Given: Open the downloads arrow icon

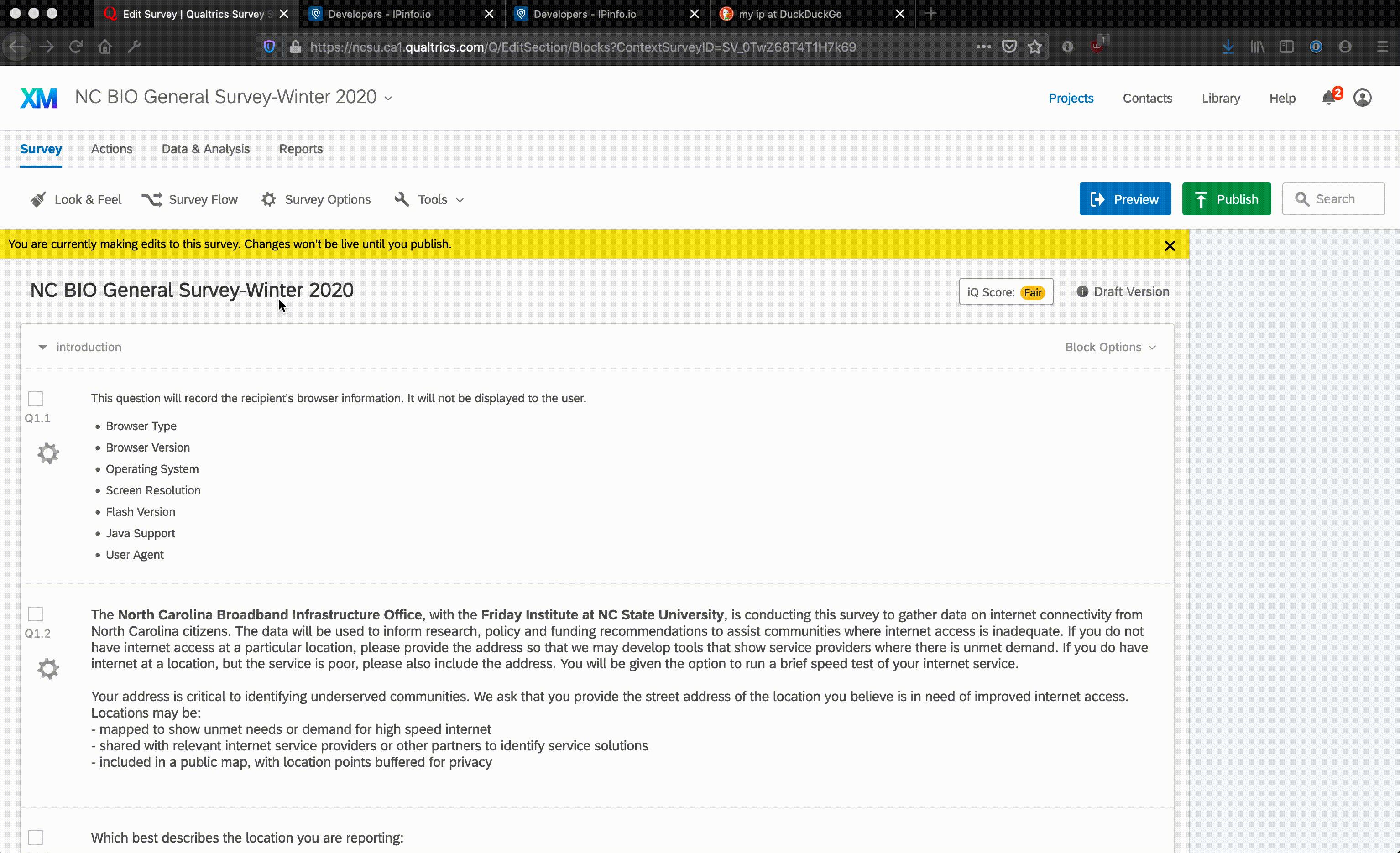Looking at the screenshot, I should point(1228,47).
